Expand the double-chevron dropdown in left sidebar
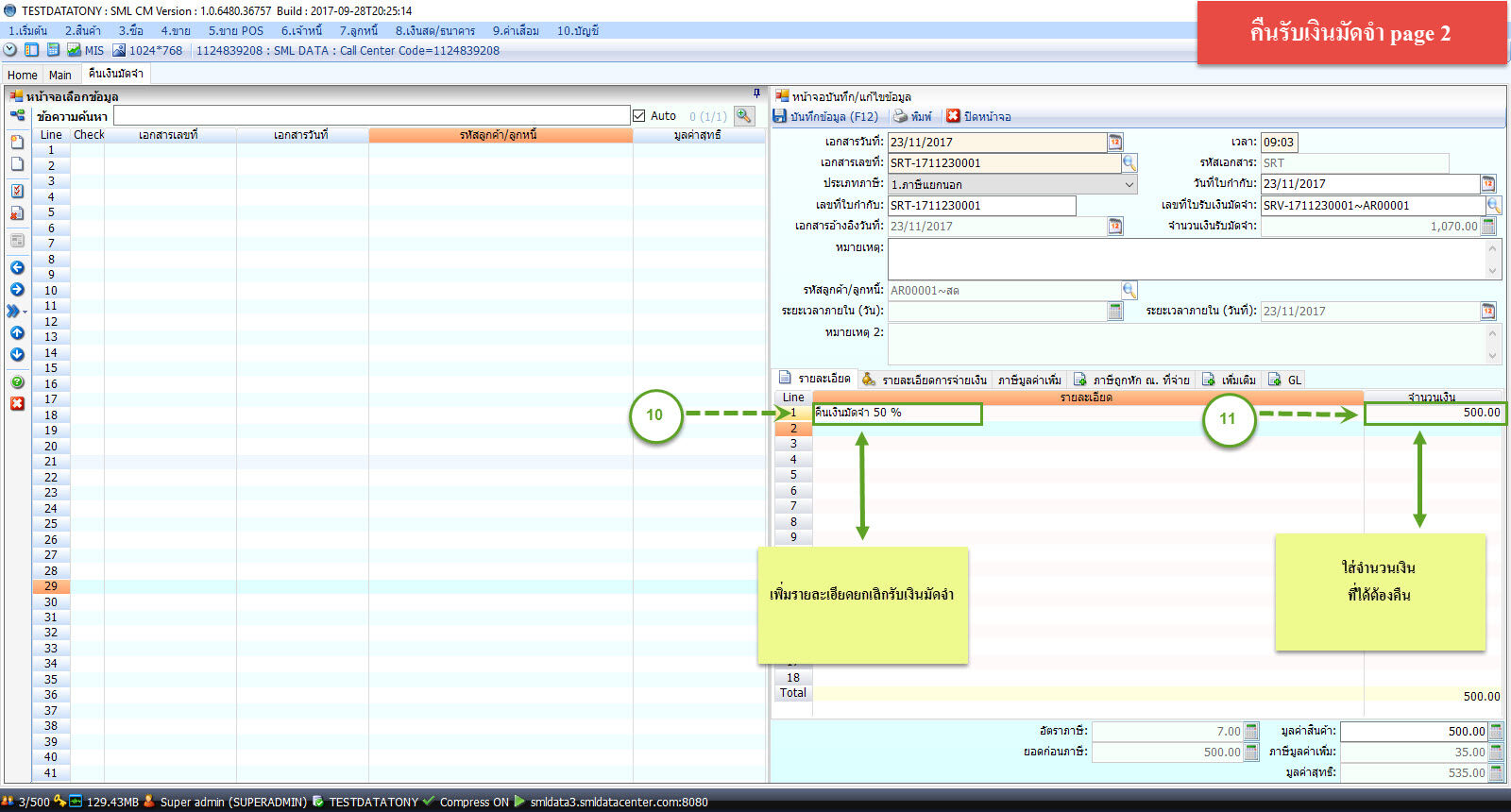This screenshot has width=1511, height=812. point(17,311)
